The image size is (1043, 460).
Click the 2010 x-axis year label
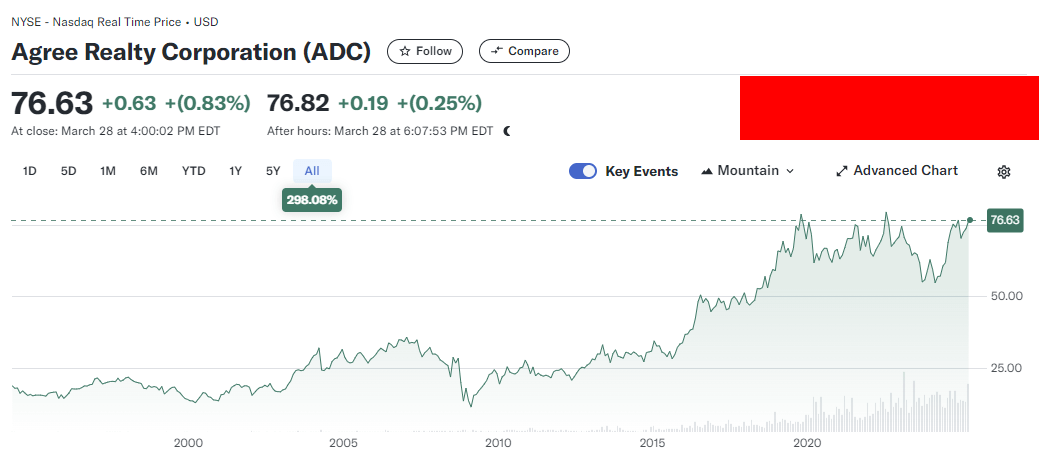pos(498,443)
